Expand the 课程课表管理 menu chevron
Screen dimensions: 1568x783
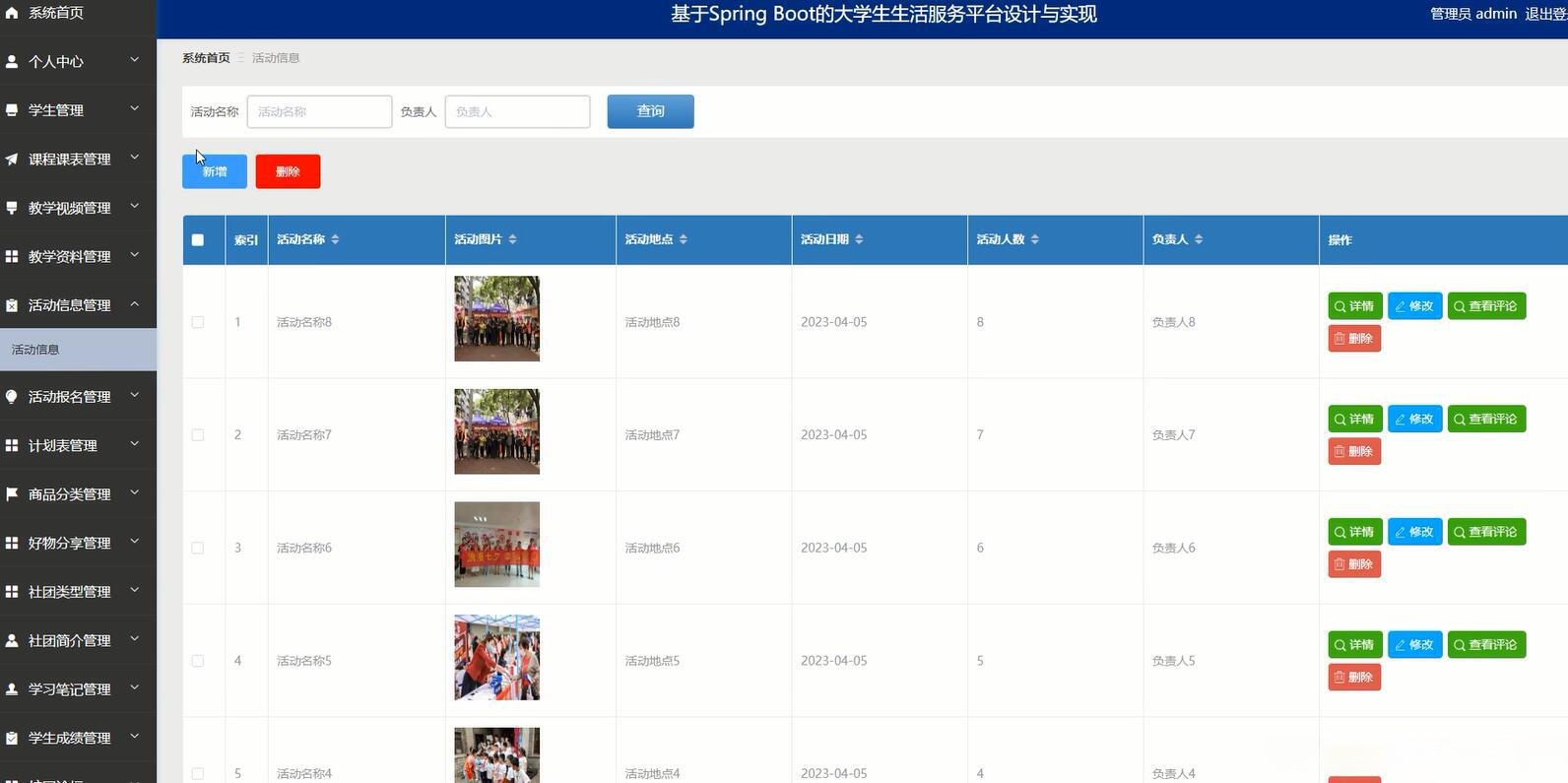pyautogui.click(x=135, y=158)
